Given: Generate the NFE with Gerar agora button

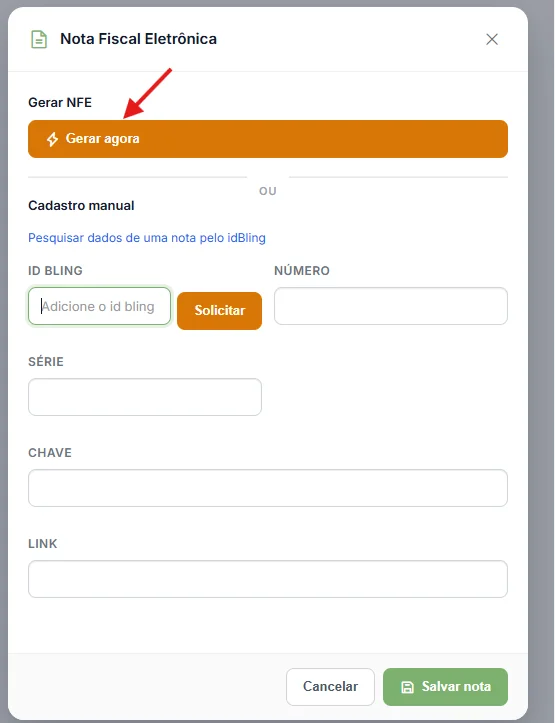Looking at the screenshot, I should click(x=268, y=139).
